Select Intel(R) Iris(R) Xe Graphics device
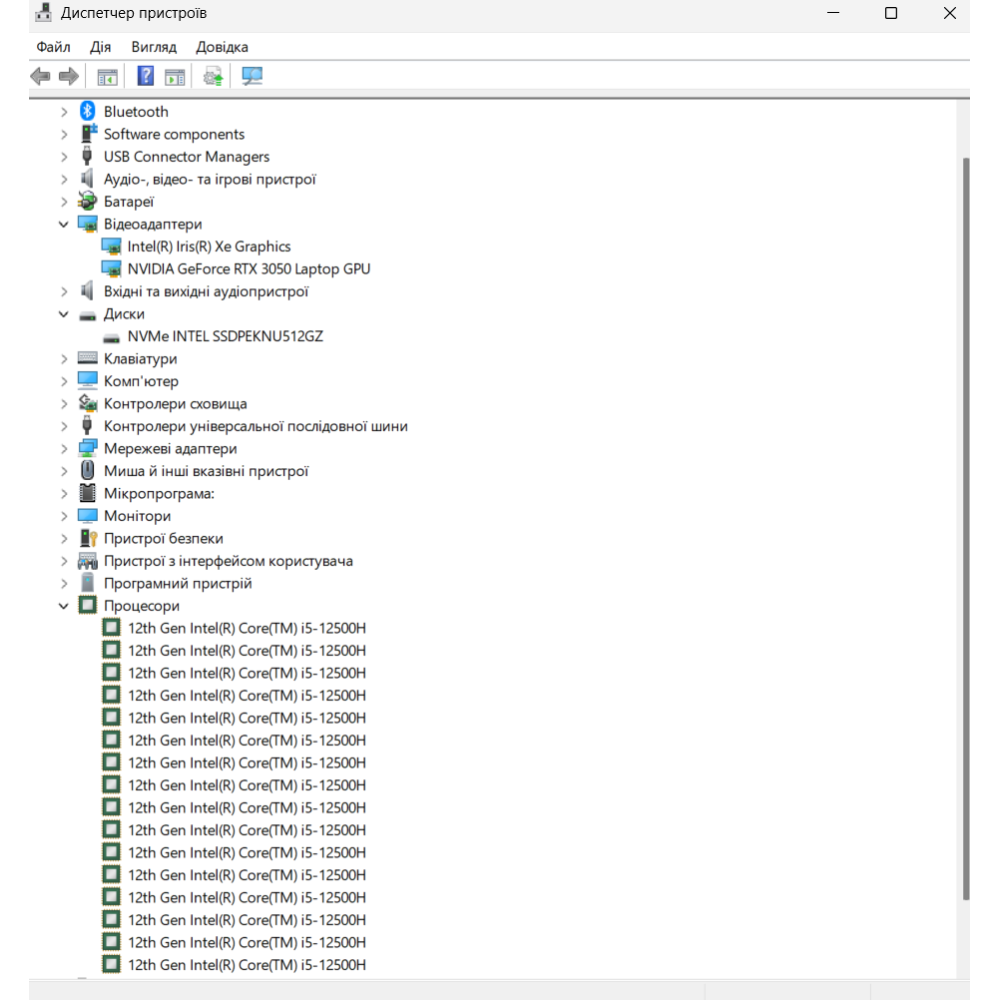The image size is (1000, 1000). click(x=209, y=246)
